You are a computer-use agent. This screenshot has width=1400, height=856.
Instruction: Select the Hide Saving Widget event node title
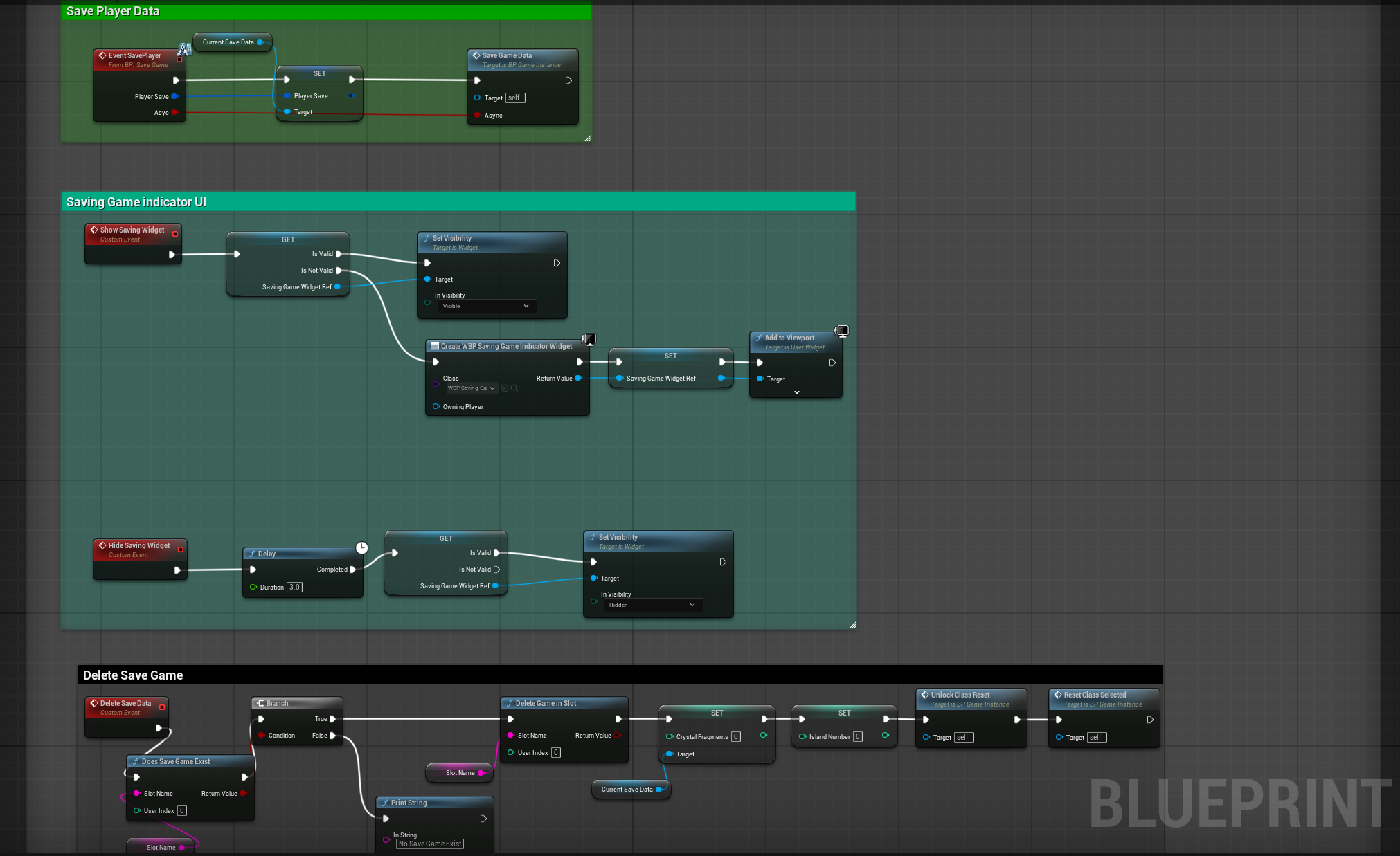point(139,545)
